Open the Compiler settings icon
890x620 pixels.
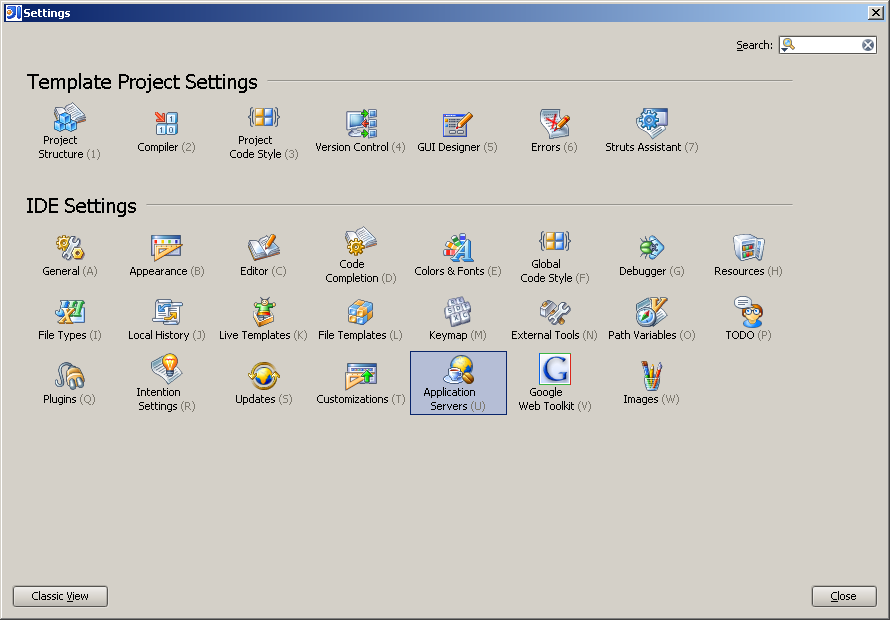coord(166,123)
